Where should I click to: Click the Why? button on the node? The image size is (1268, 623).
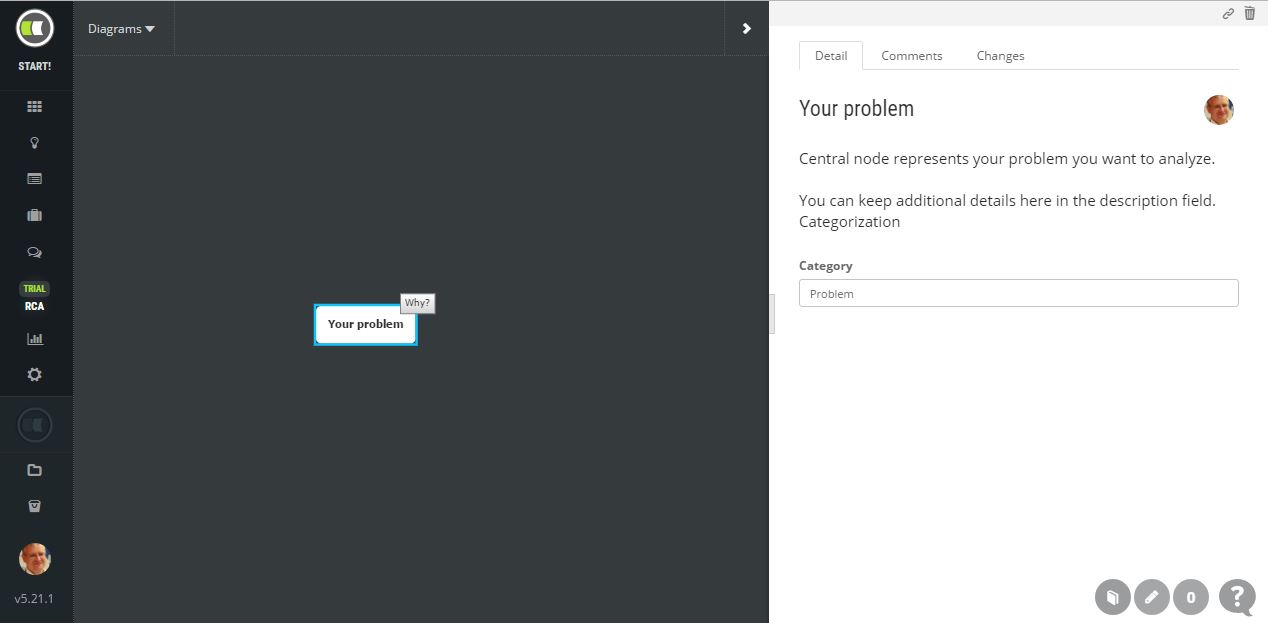coord(417,303)
